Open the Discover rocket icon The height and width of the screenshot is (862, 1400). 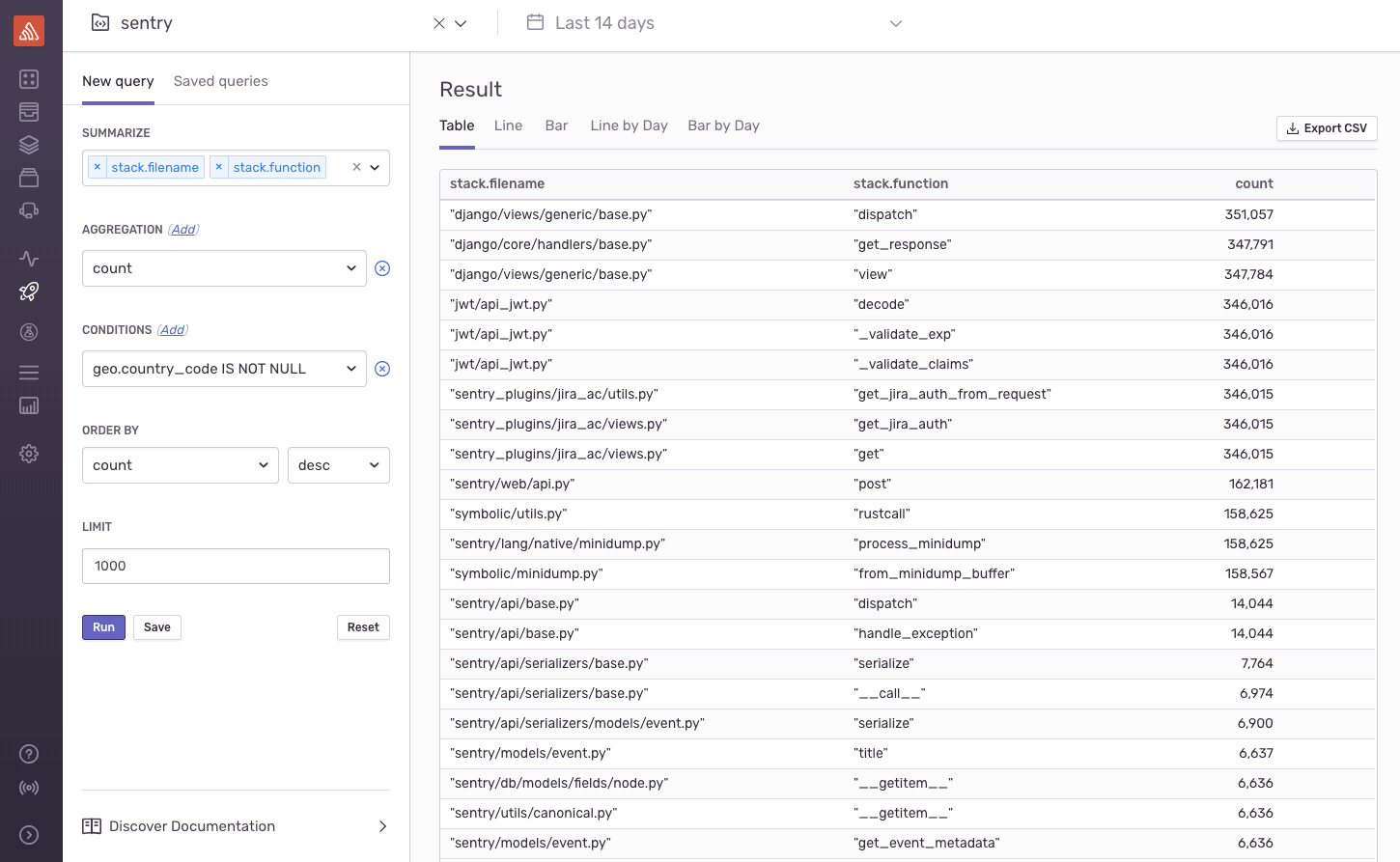click(29, 291)
